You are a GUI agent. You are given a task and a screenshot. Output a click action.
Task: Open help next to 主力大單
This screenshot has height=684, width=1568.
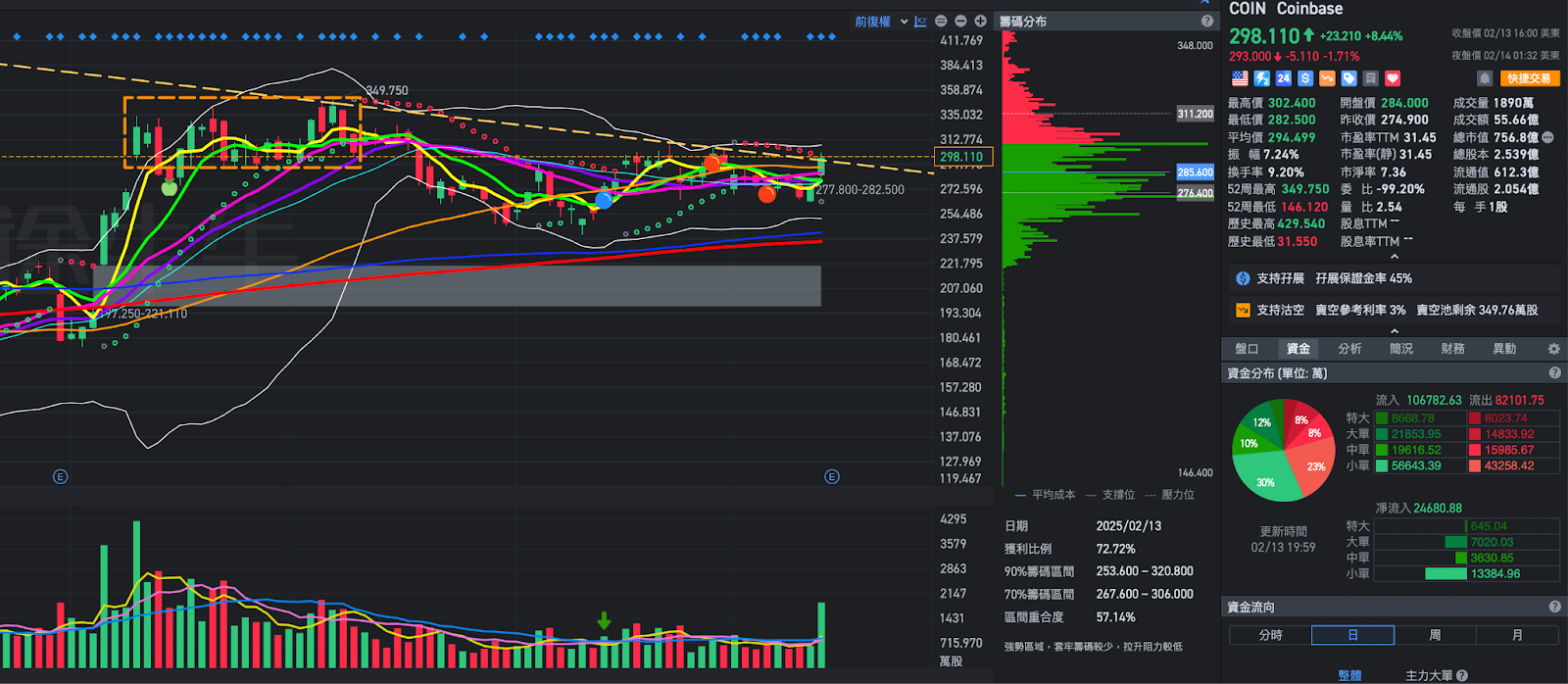click(x=1462, y=675)
